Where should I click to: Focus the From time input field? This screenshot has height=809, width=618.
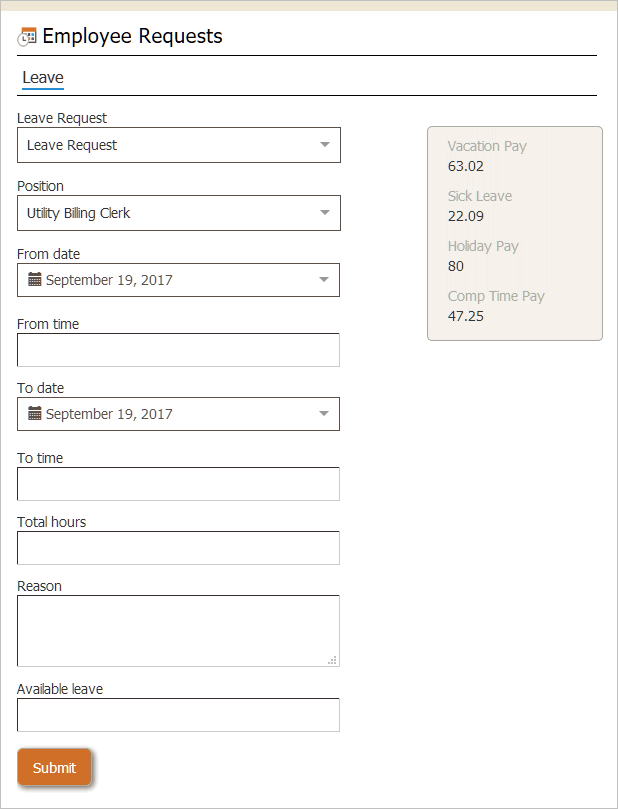pyautogui.click(x=178, y=350)
